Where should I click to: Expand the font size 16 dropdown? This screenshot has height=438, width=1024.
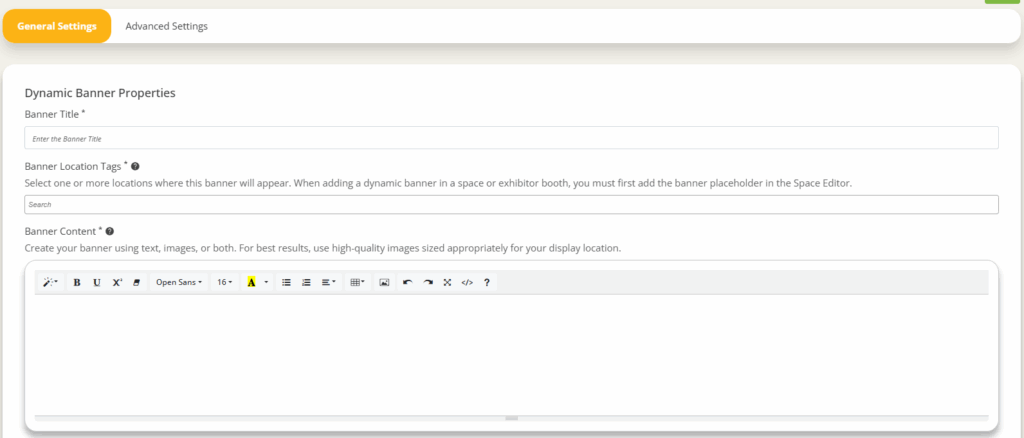[x=225, y=283]
